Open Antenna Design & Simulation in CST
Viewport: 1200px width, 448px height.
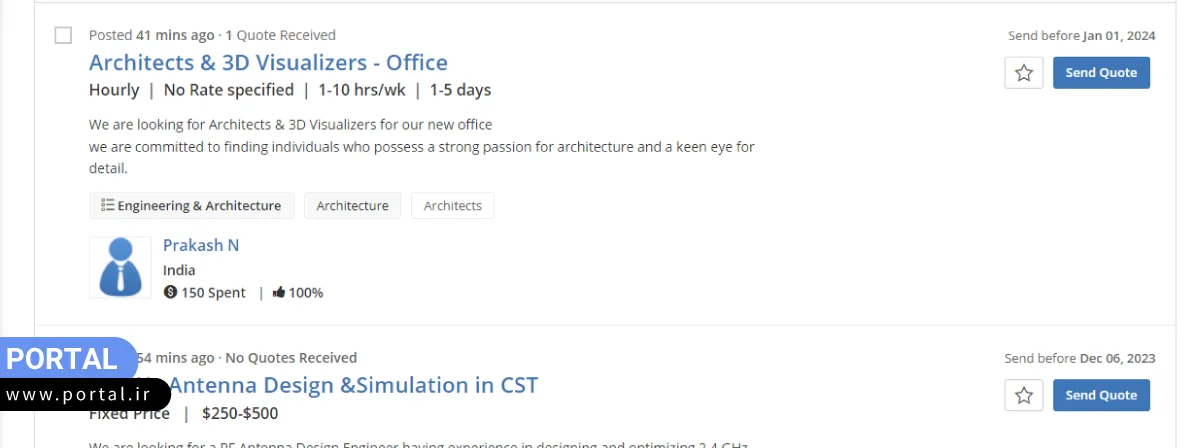tap(354, 385)
